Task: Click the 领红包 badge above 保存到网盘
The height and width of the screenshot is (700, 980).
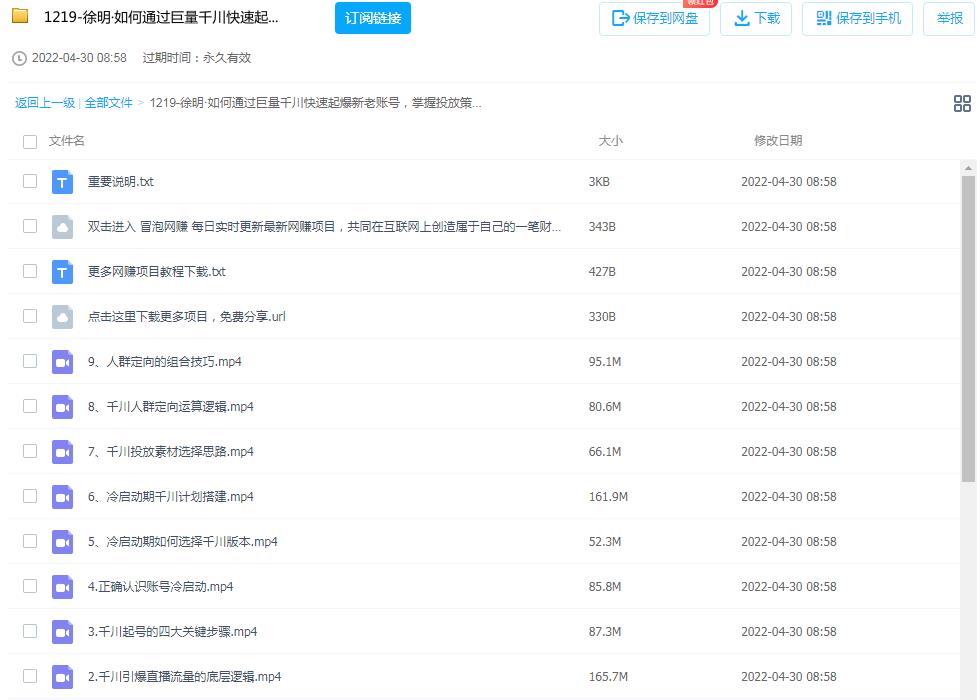Action: coord(700,3)
